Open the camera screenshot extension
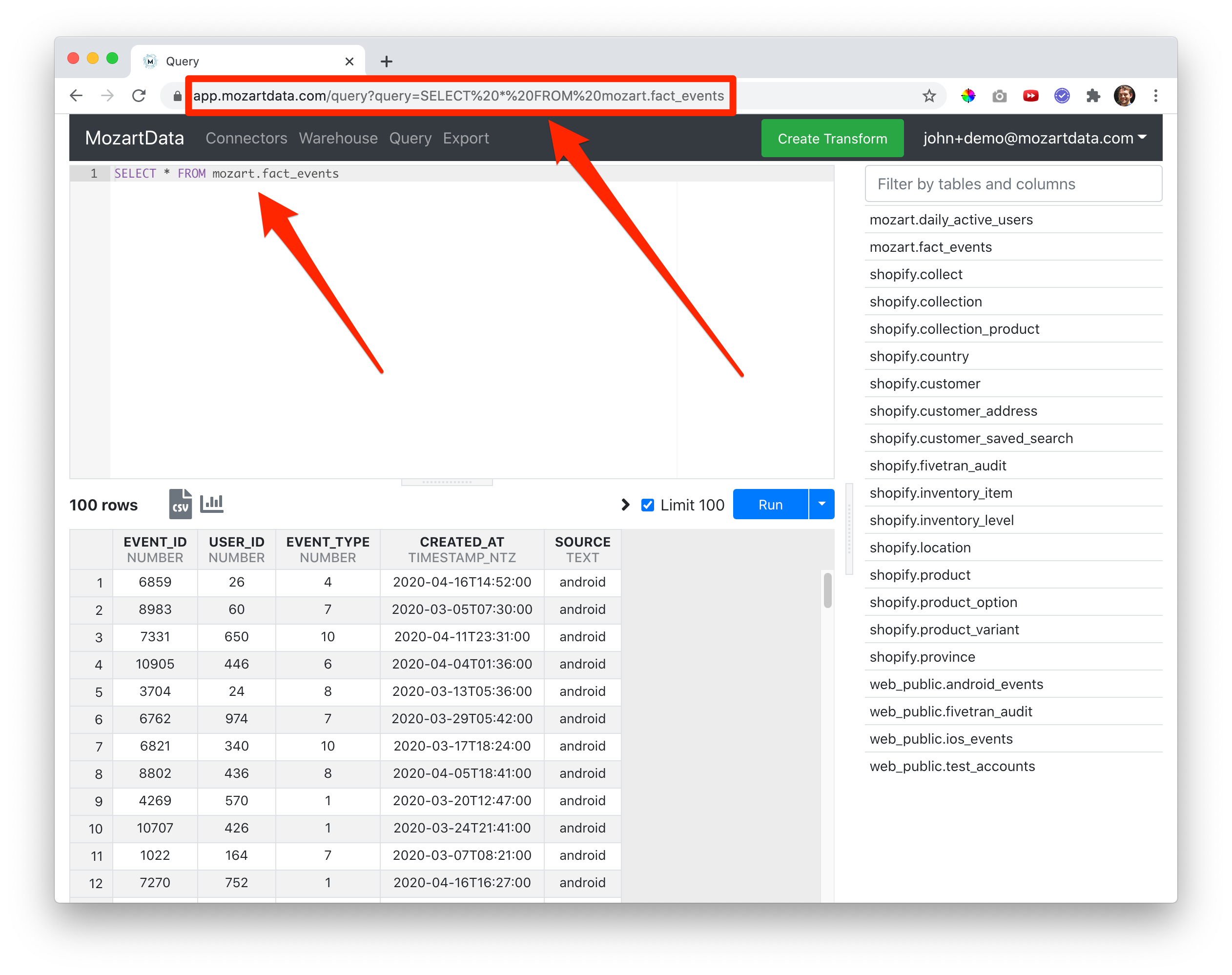The image size is (1232, 975). (999, 95)
